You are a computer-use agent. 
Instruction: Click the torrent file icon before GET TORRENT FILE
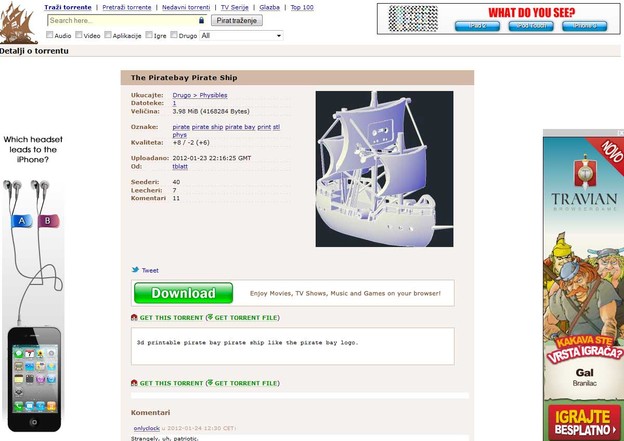point(210,317)
